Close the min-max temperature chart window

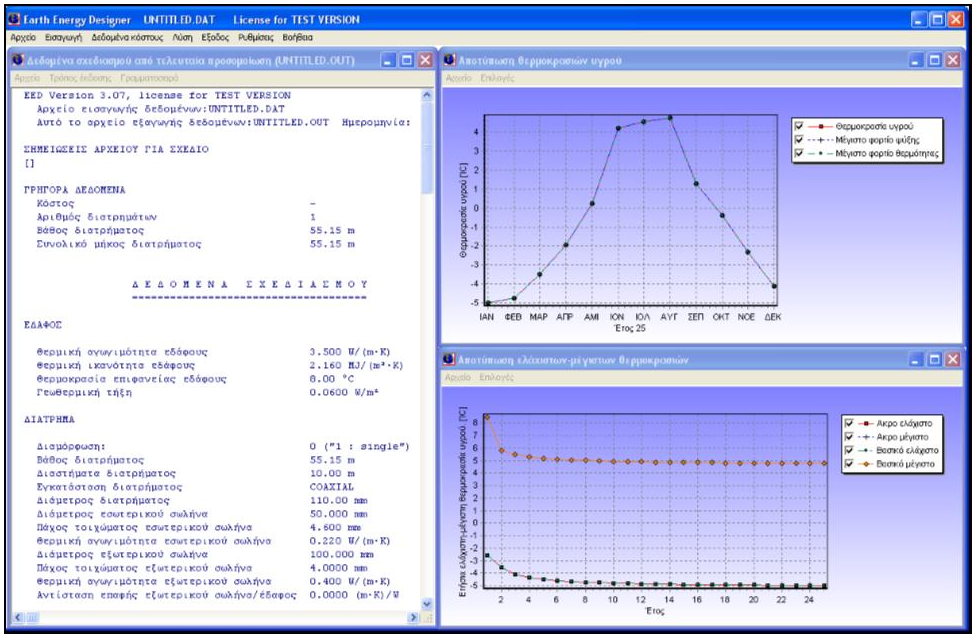coord(951,359)
